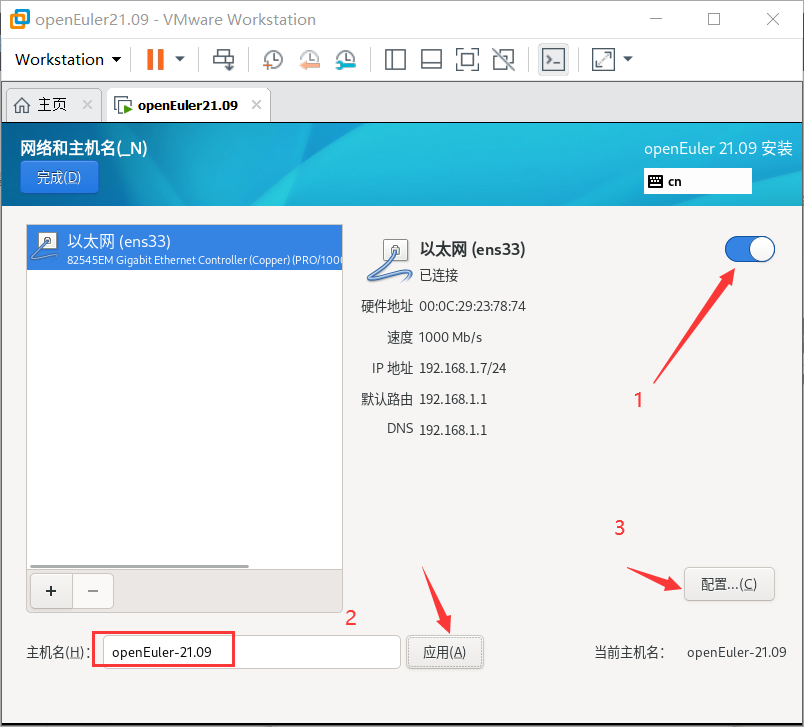Screen dimensions: 804x727
Task: Select the openEuler21.09 tab
Action: (188, 106)
